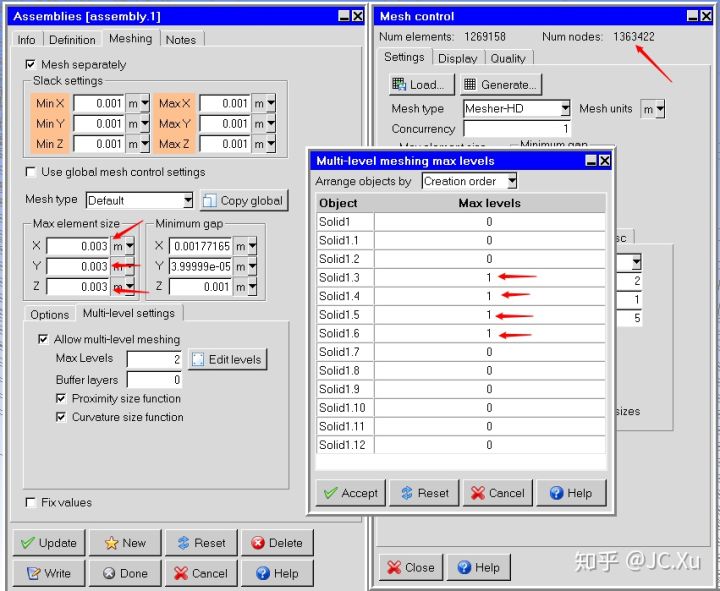Viewport: 720px width, 591px height.
Task: Click Delete button in Assemblies panel
Action: coord(278,543)
